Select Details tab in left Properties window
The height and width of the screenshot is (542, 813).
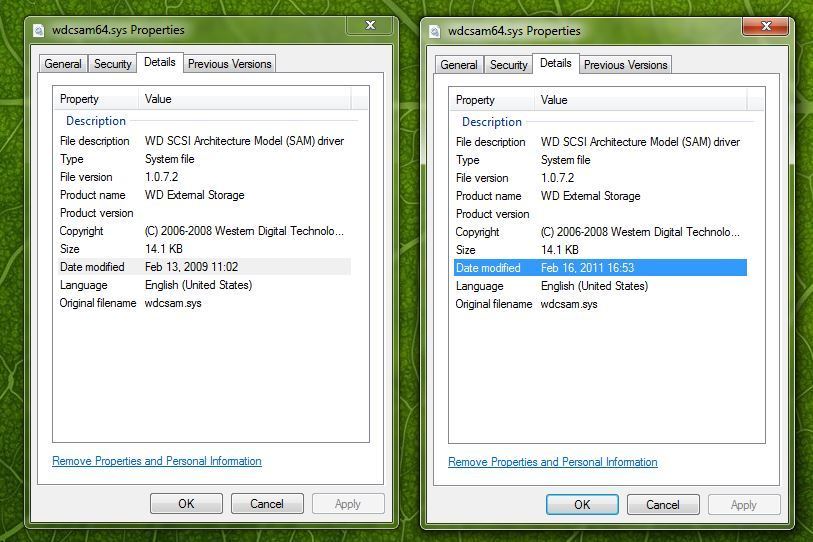point(160,62)
